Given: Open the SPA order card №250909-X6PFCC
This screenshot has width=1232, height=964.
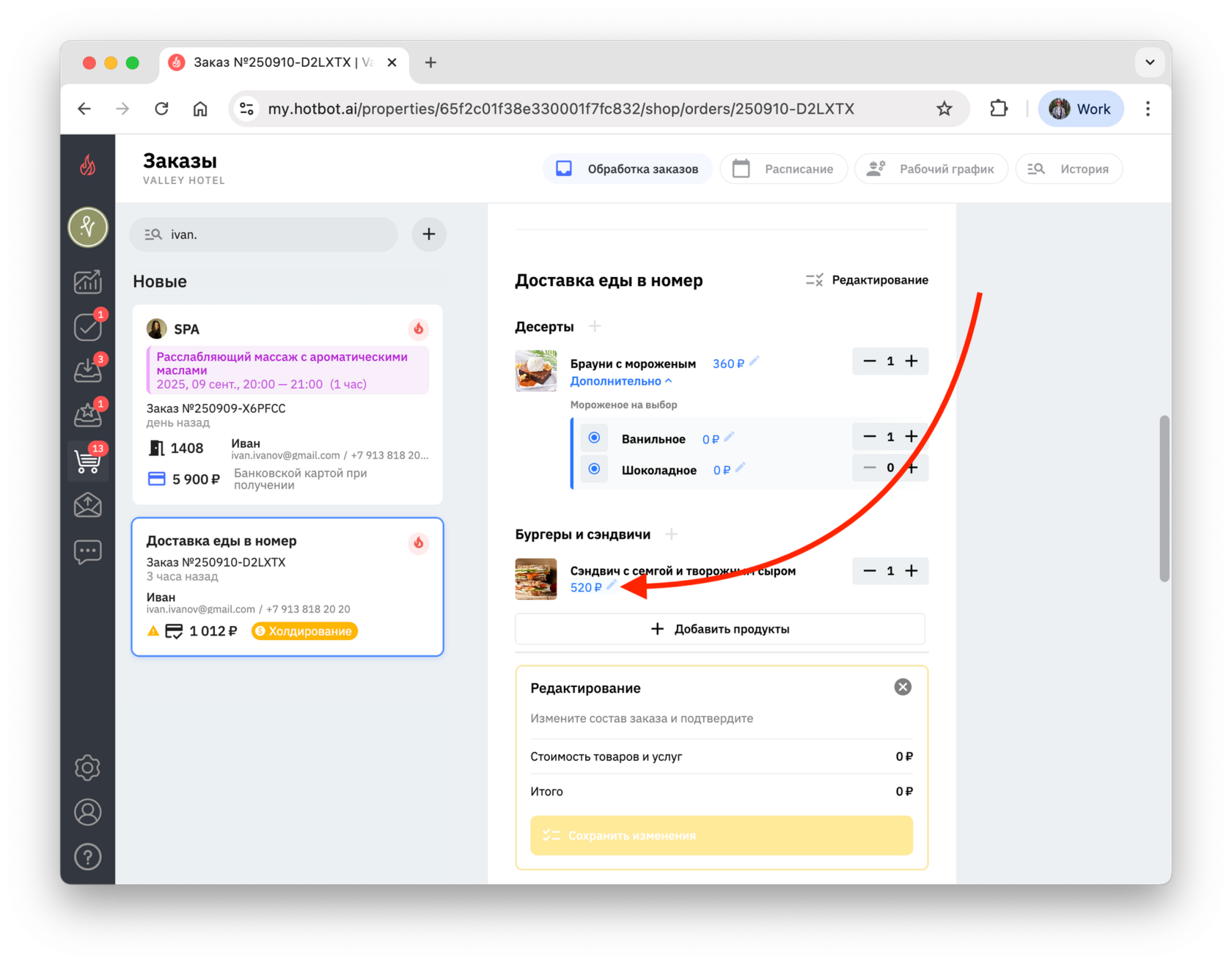Looking at the screenshot, I should click(x=287, y=405).
